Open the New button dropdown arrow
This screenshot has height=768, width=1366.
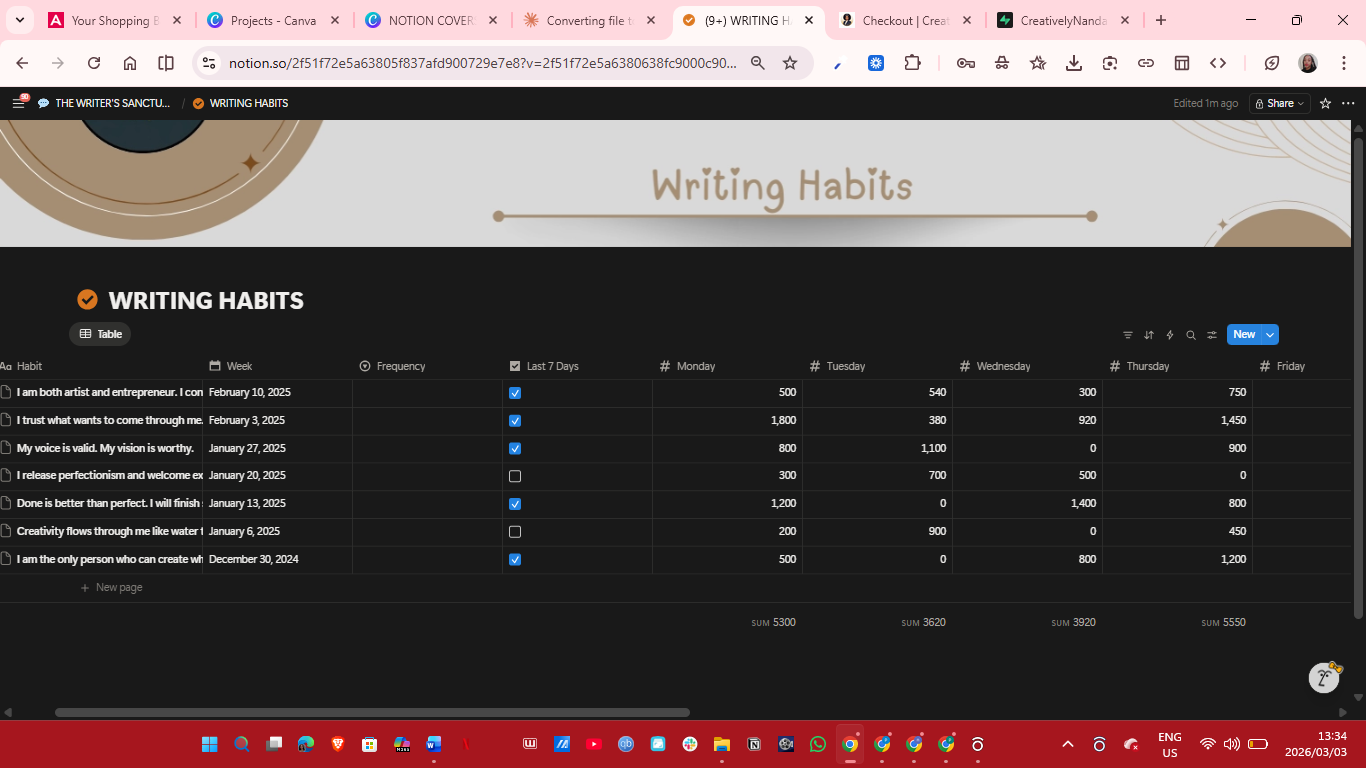tap(1268, 334)
